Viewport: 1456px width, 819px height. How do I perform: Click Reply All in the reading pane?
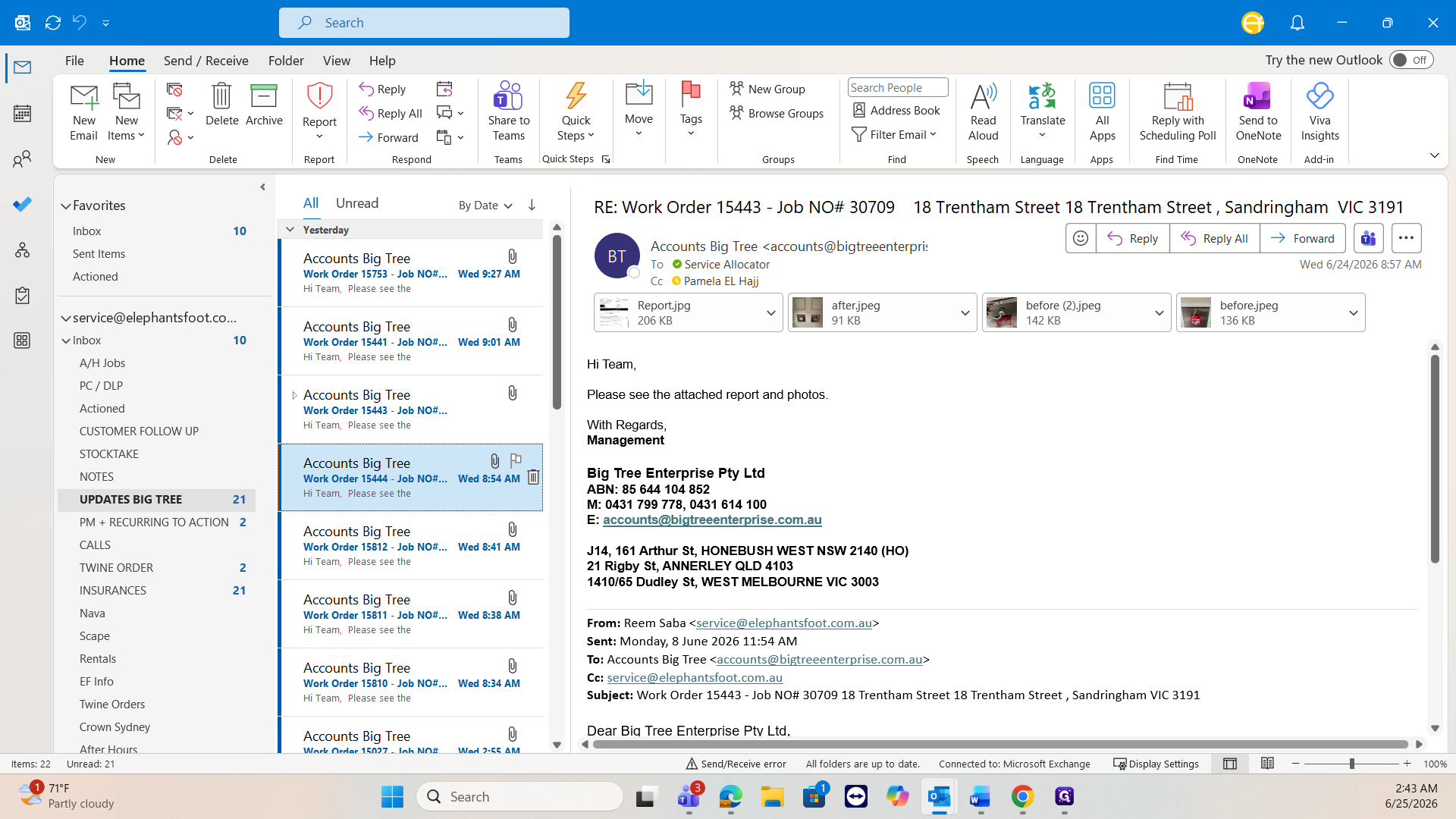[1215, 238]
